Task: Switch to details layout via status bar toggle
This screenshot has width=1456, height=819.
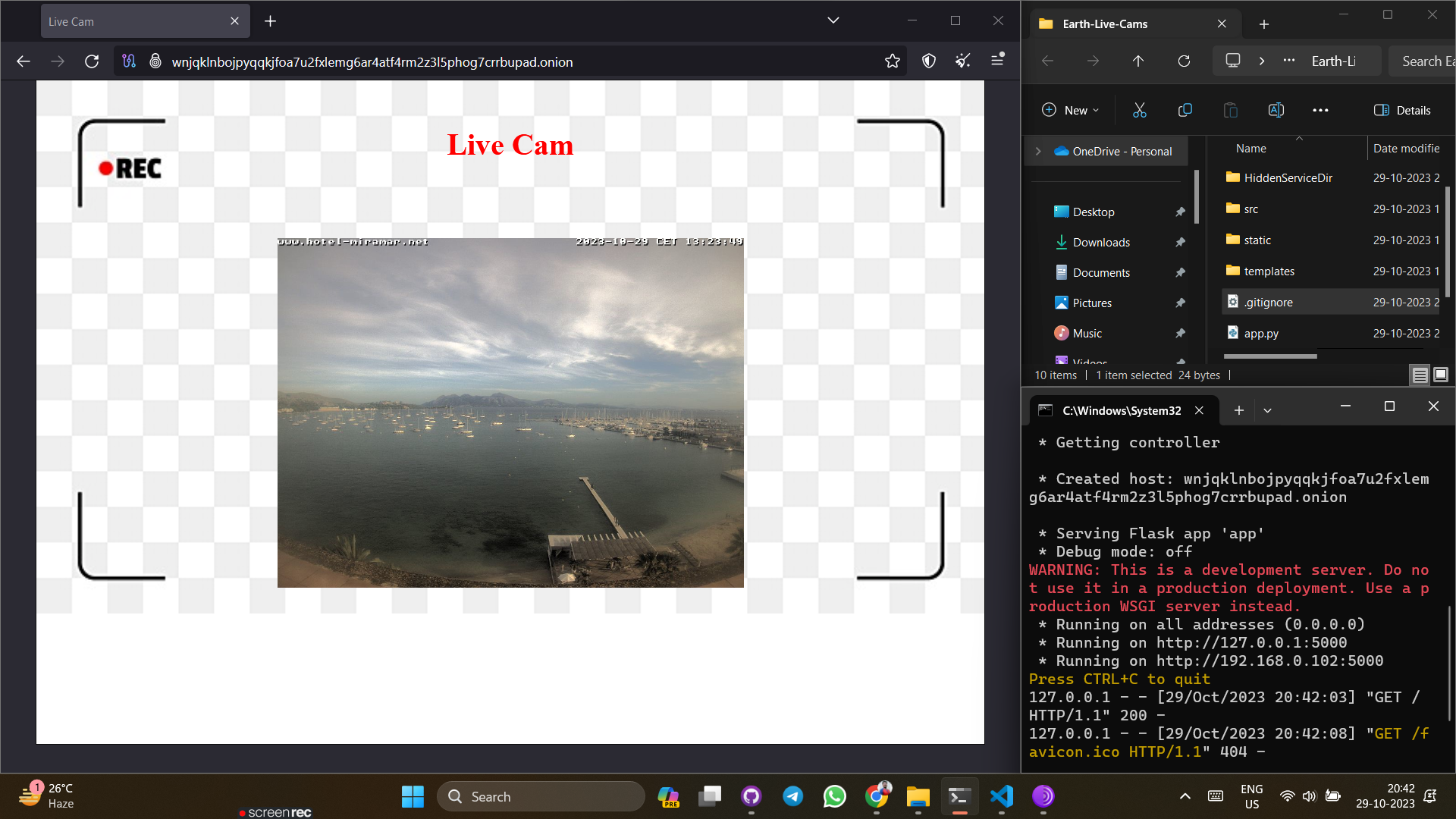Action: (x=1420, y=375)
